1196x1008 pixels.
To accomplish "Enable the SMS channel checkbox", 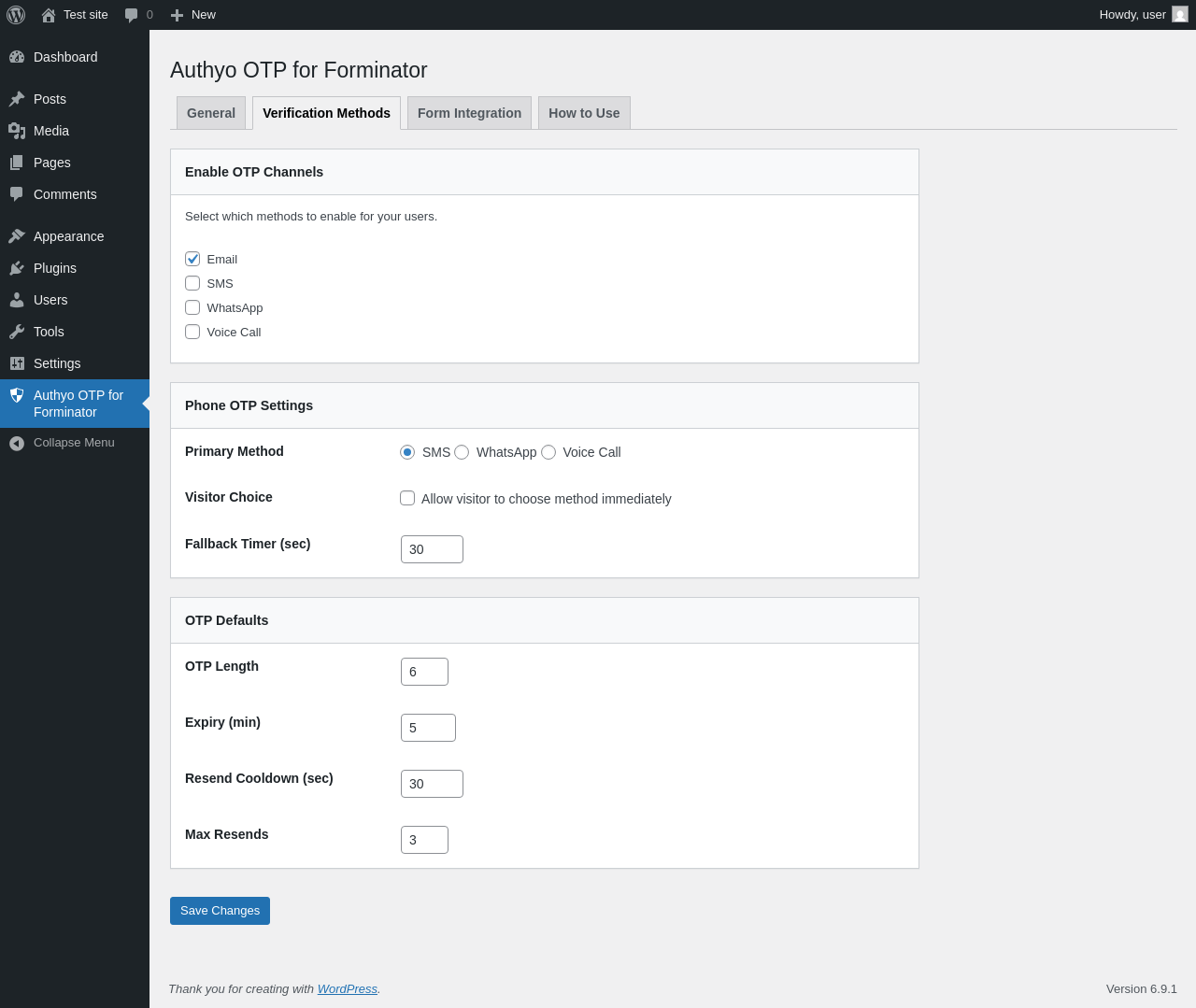I will pyautogui.click(x=192, y=283).
